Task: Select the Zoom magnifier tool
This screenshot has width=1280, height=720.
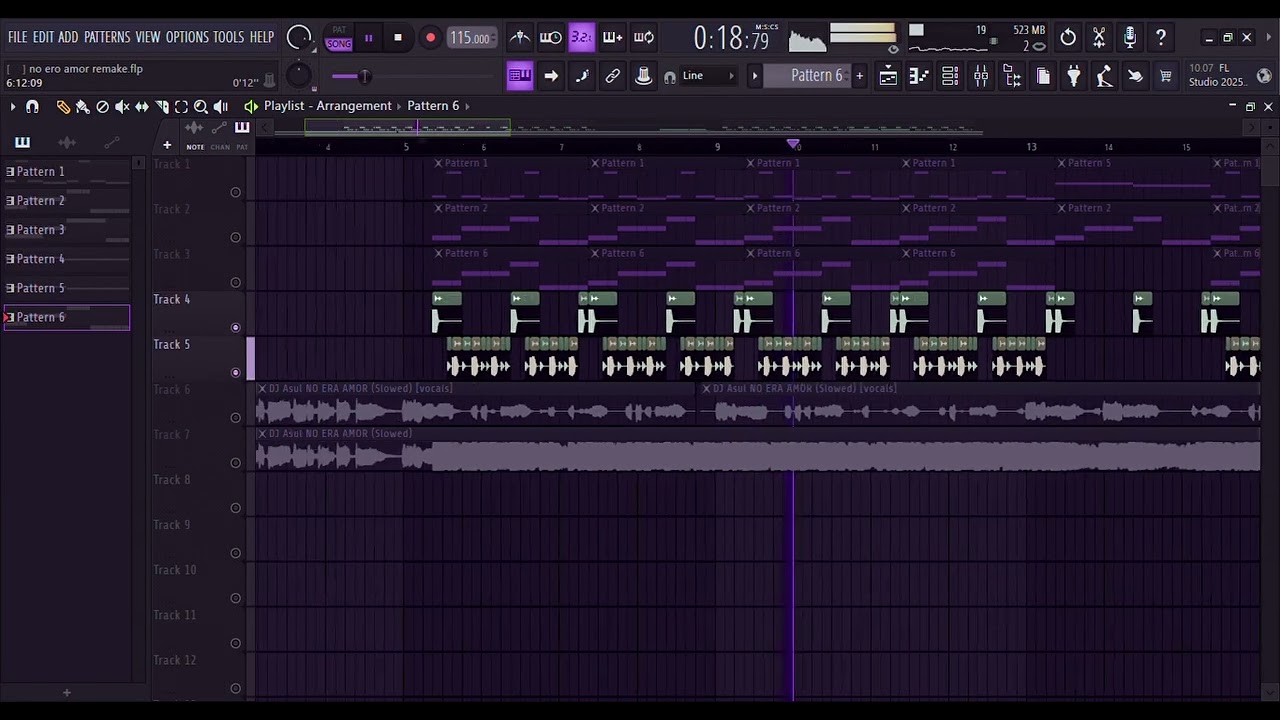Action: pyautogui.click(x=201, y=106)
